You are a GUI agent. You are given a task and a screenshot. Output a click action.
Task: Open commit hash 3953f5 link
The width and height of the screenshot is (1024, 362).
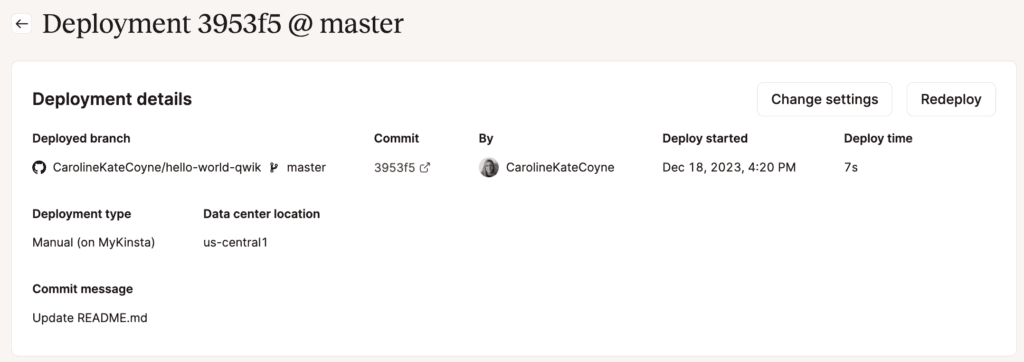[394, 168]
